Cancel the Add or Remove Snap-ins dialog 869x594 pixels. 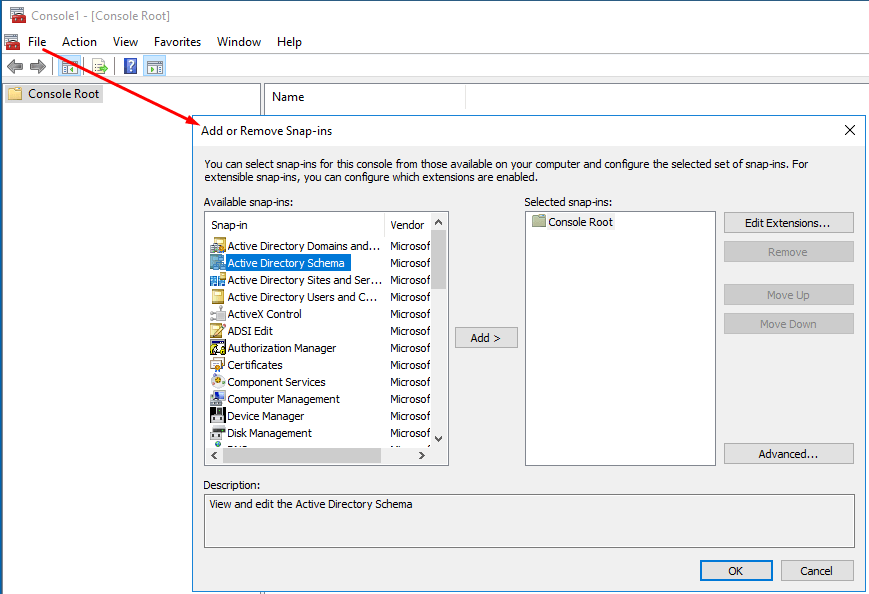(x=816, y=571)
